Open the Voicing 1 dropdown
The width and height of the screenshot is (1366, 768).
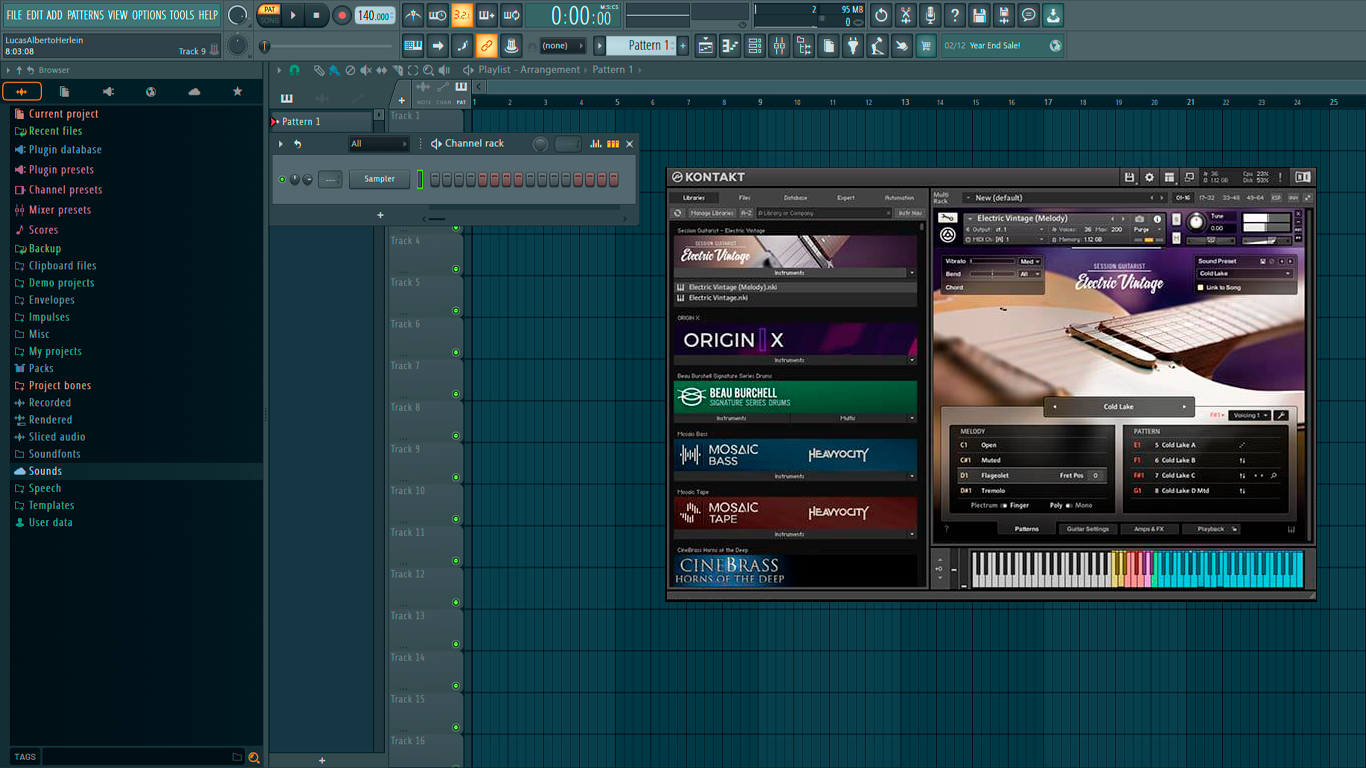[x=1250, y=415]
